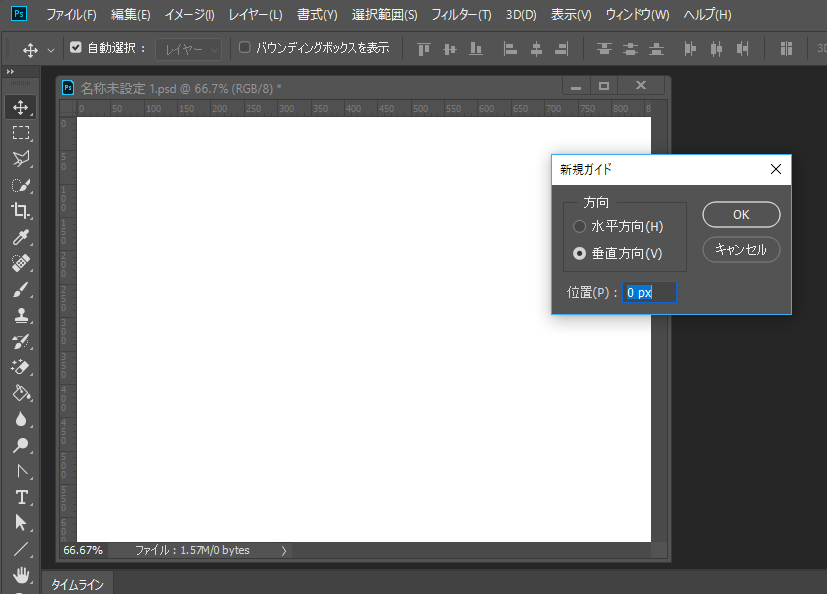
Task: Click Distribute horizontal centers icon
Action: coord(716,49)
